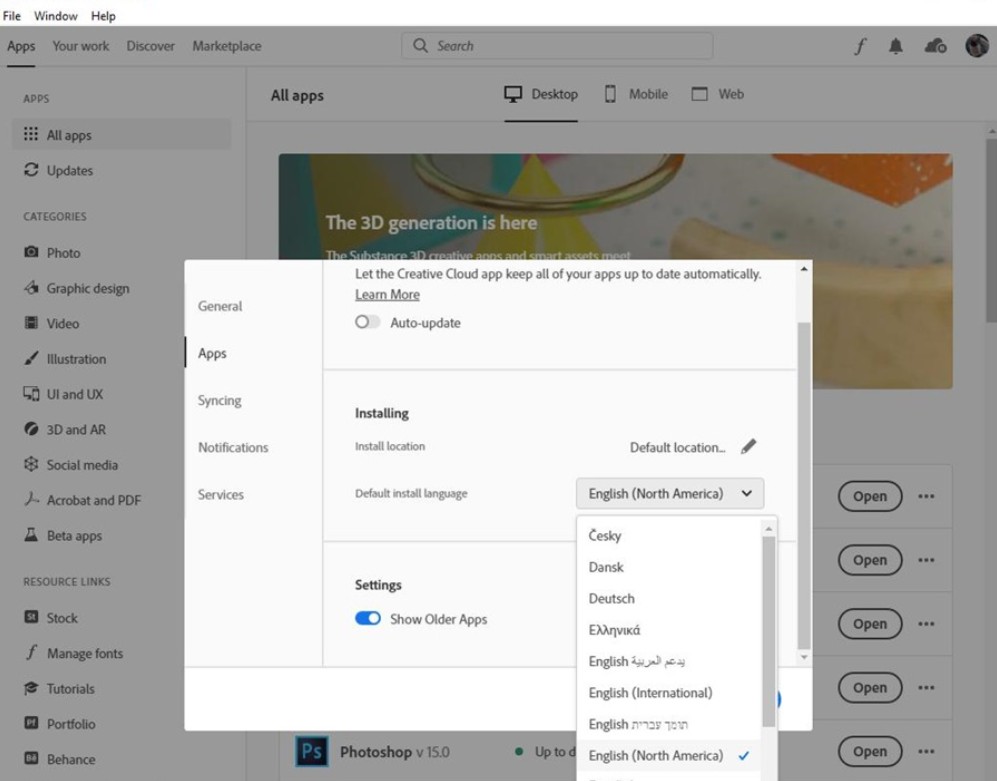Screen dimensions: 997x781
Task: Open the Window menu
Action: point(56,16)
